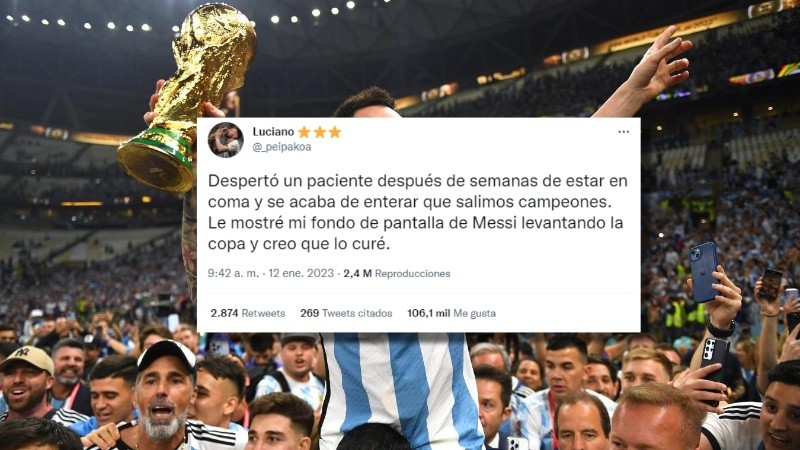View the 269 Tweets citados list

[x=346, y=313]
